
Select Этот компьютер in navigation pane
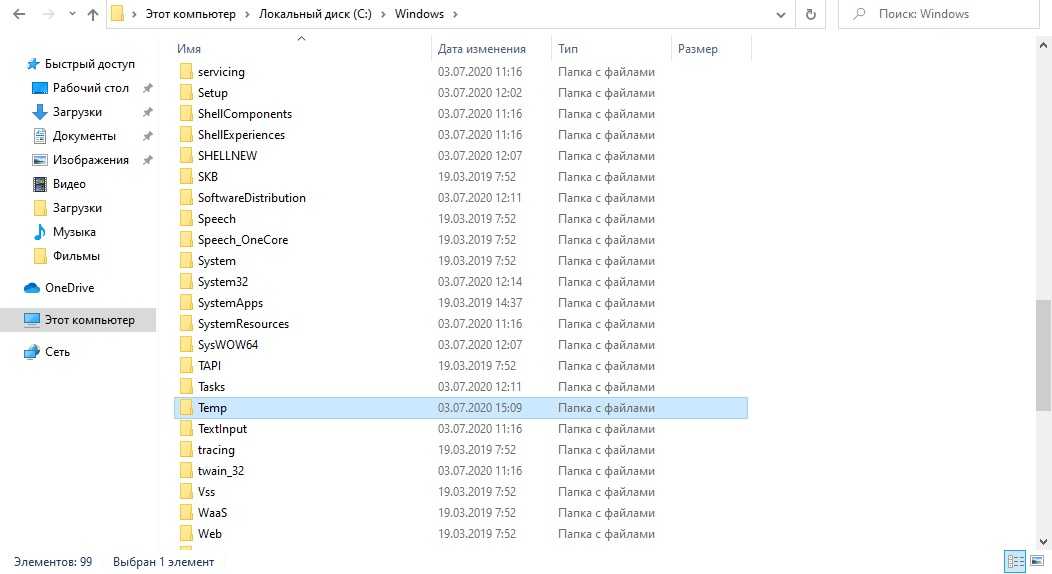point(79,320)
